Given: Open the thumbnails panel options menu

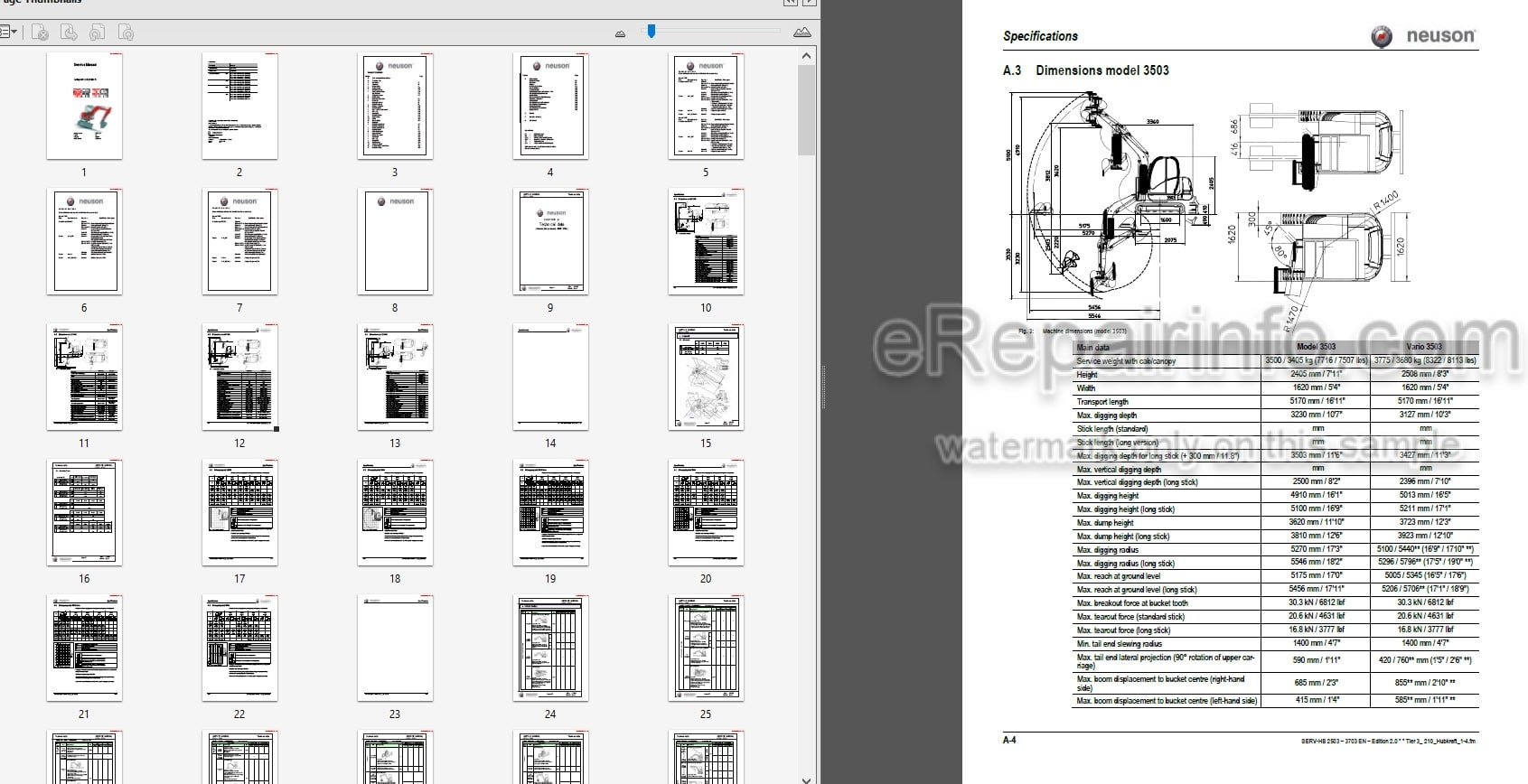Looking at the screenshot, I should click(x=9, y=33).
